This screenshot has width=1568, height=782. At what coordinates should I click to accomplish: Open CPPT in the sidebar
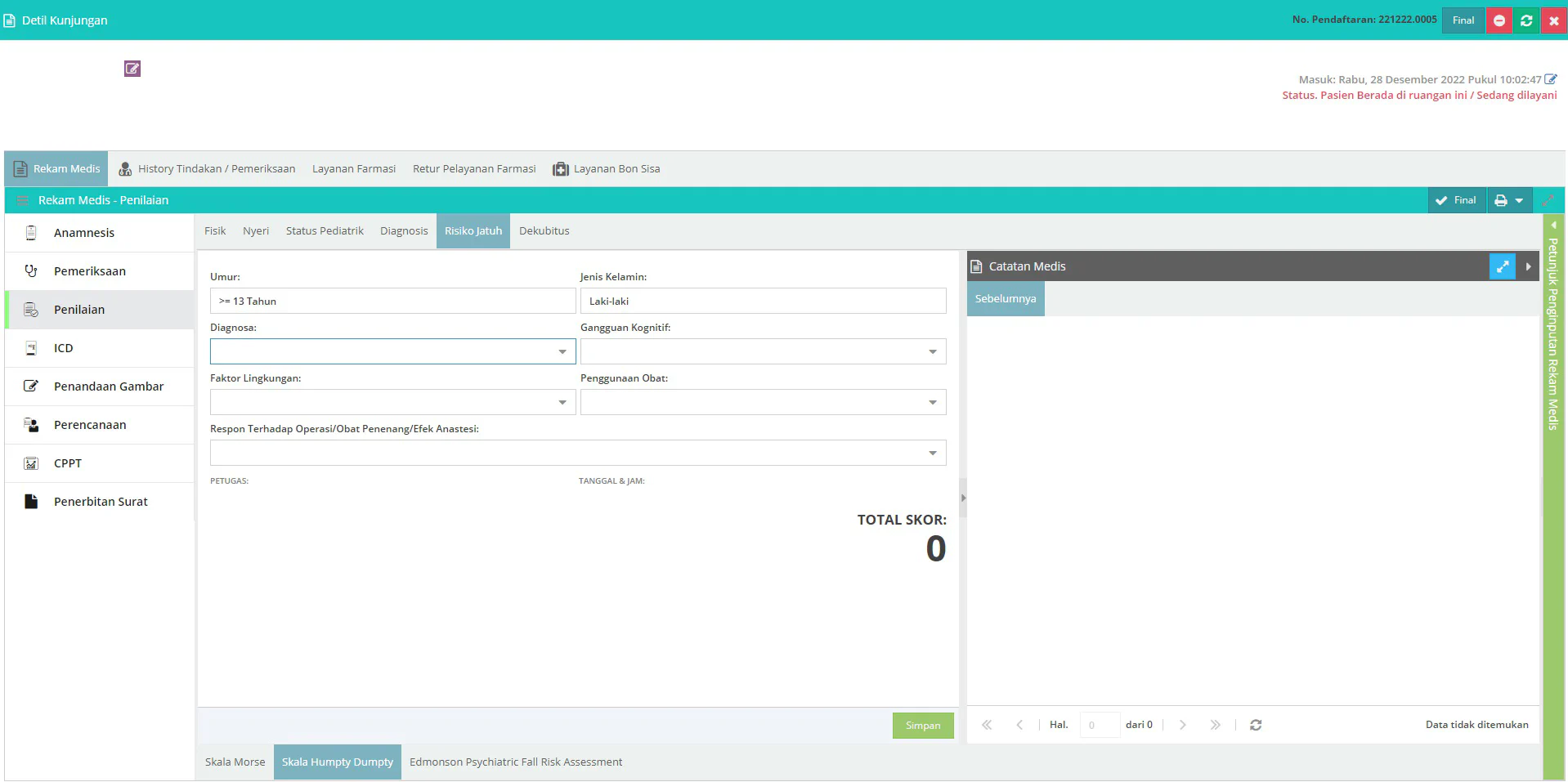coord(68,463)
